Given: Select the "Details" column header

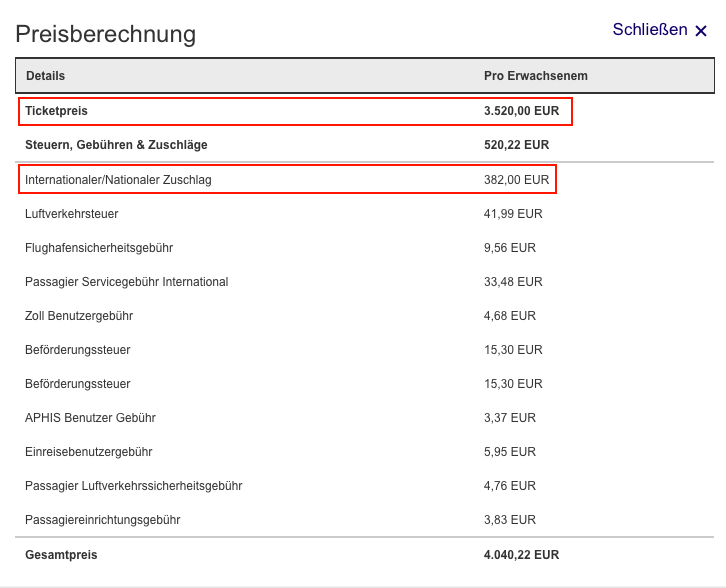Looking at the screenshot, I should 45,76.
